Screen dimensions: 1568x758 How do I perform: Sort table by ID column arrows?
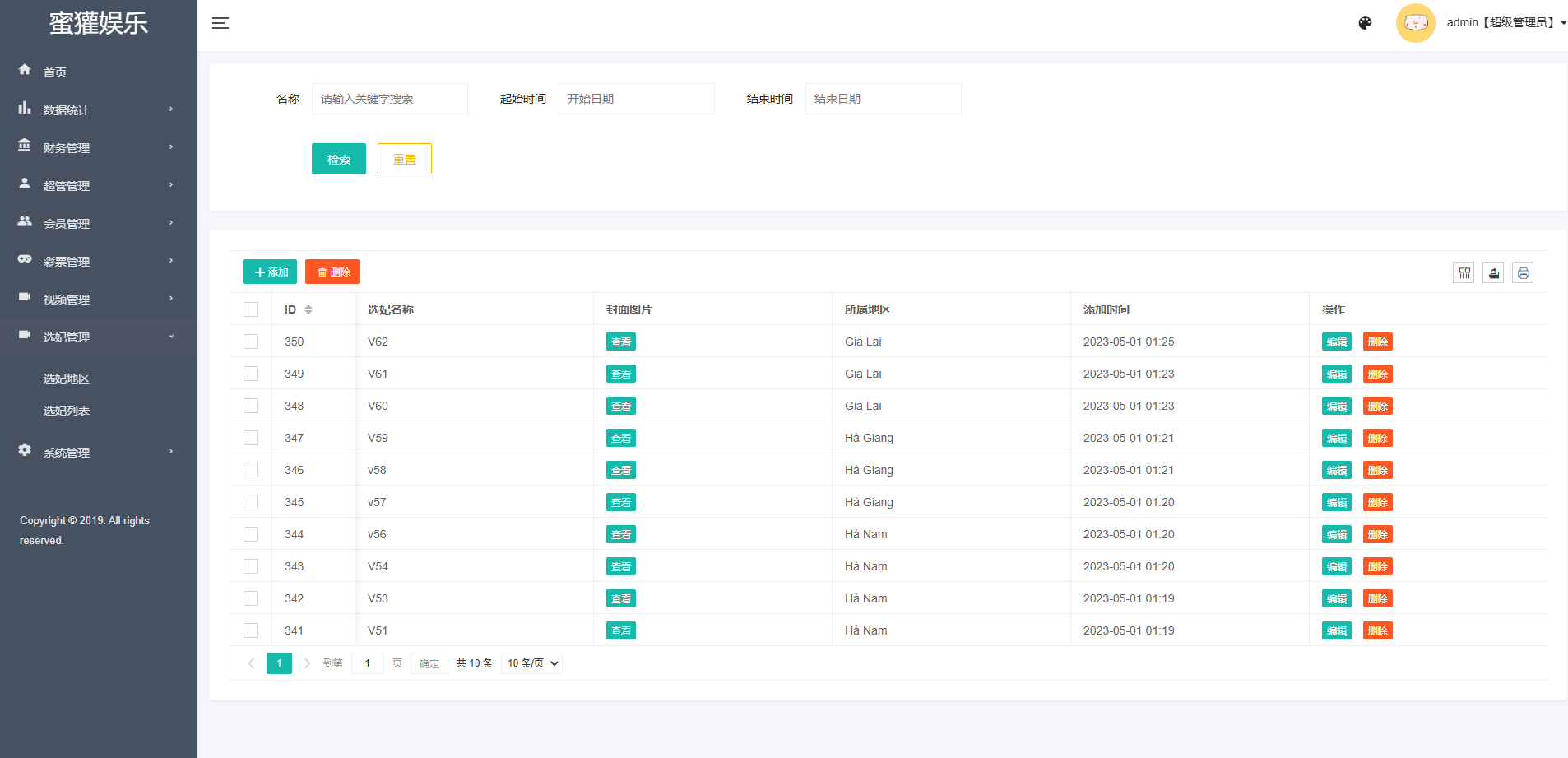[308, 309]
